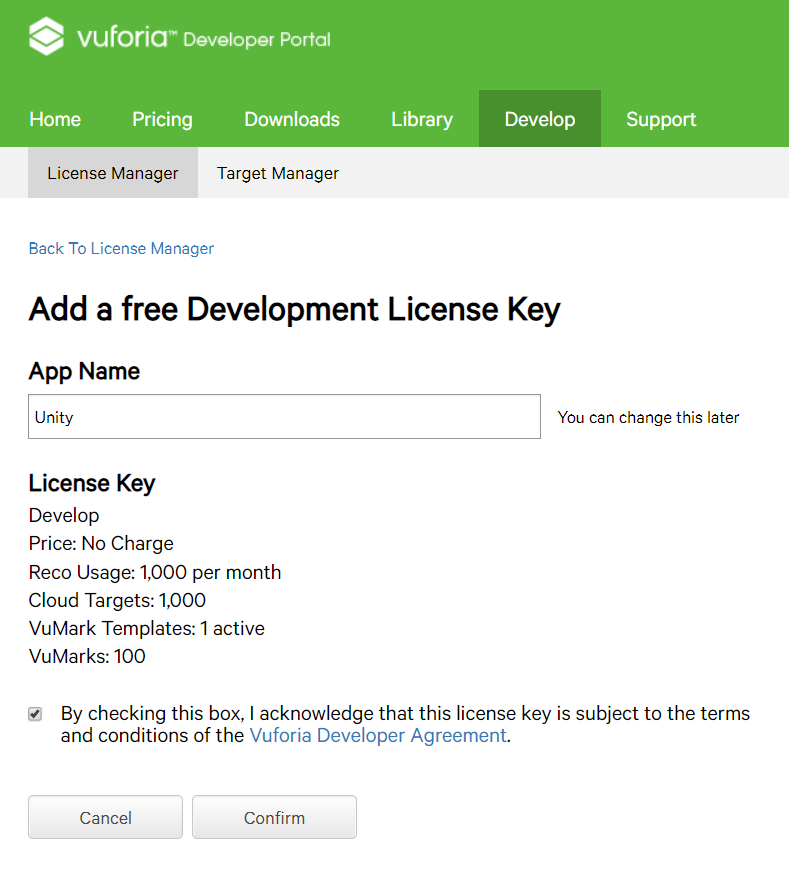Open the Support menu
This screenshot has height=883, width=789.
pos(661,119)
